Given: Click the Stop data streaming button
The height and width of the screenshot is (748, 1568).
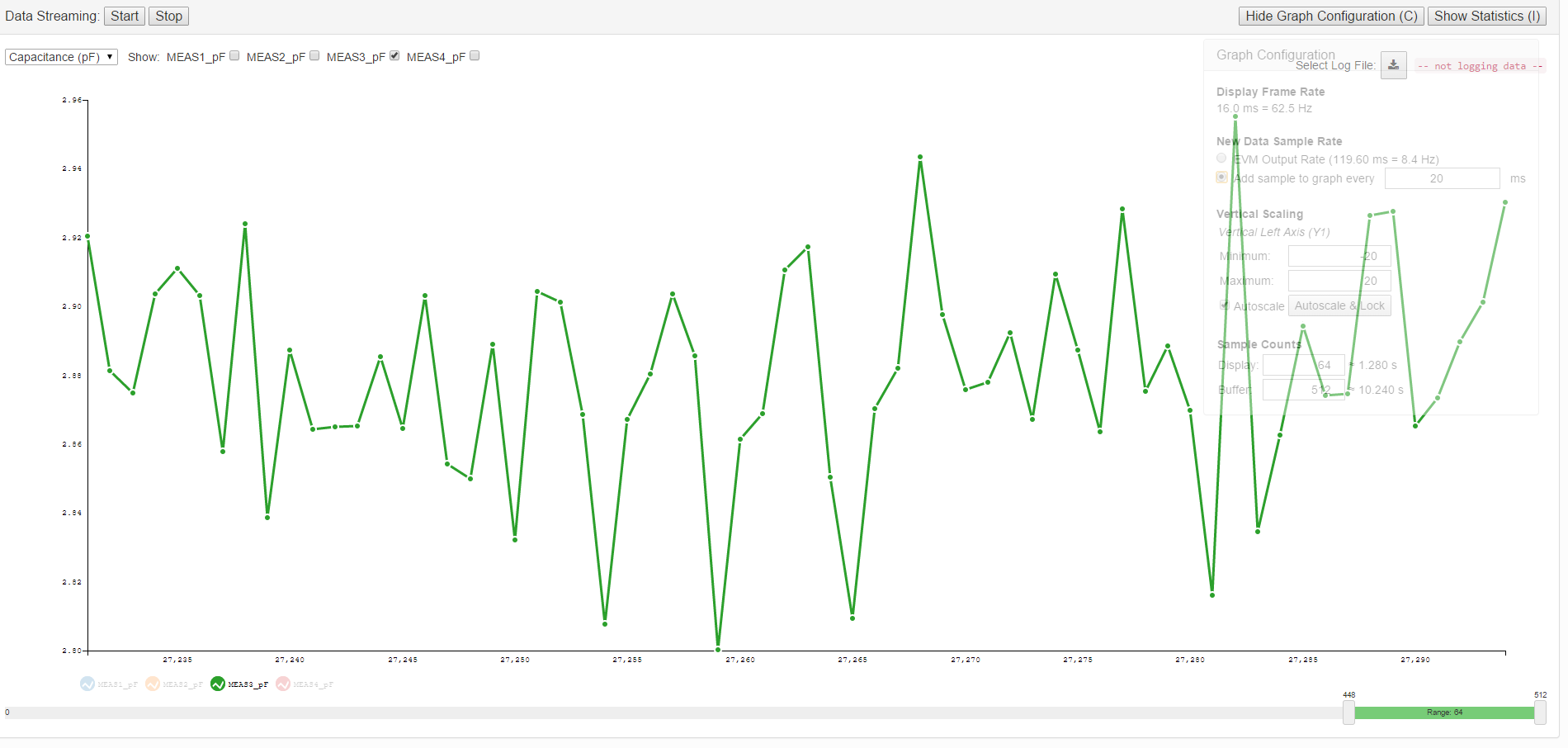Looking at the screenshot, I should pos(168,16).
